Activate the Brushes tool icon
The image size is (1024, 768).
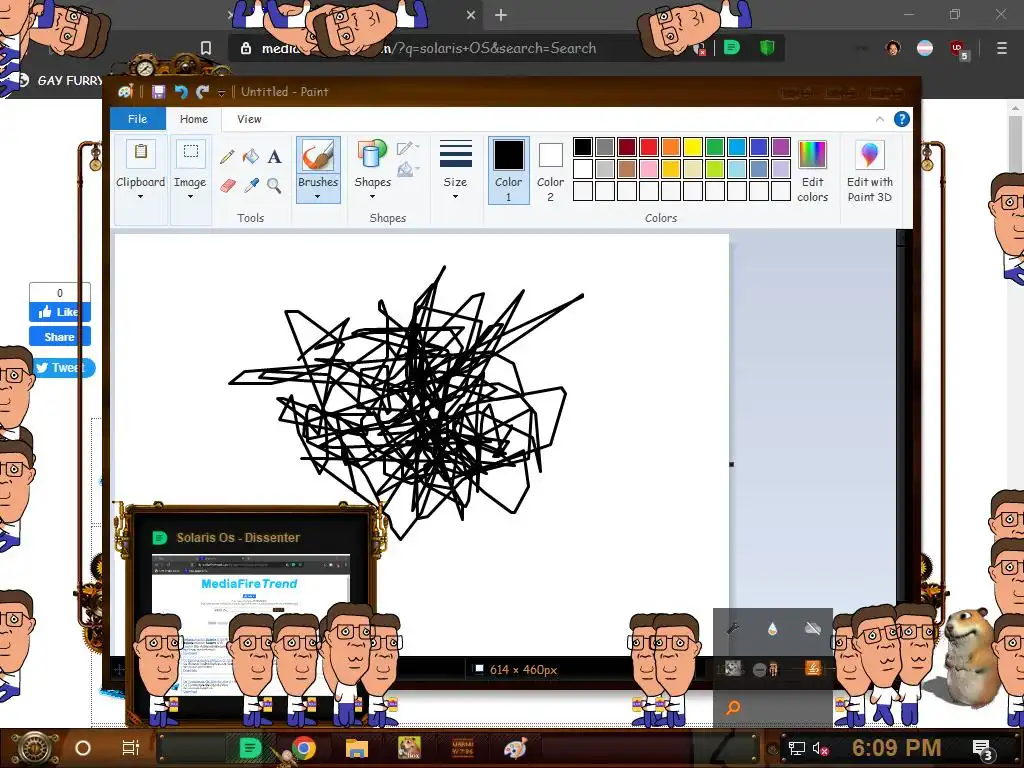(x=318, y=155)
